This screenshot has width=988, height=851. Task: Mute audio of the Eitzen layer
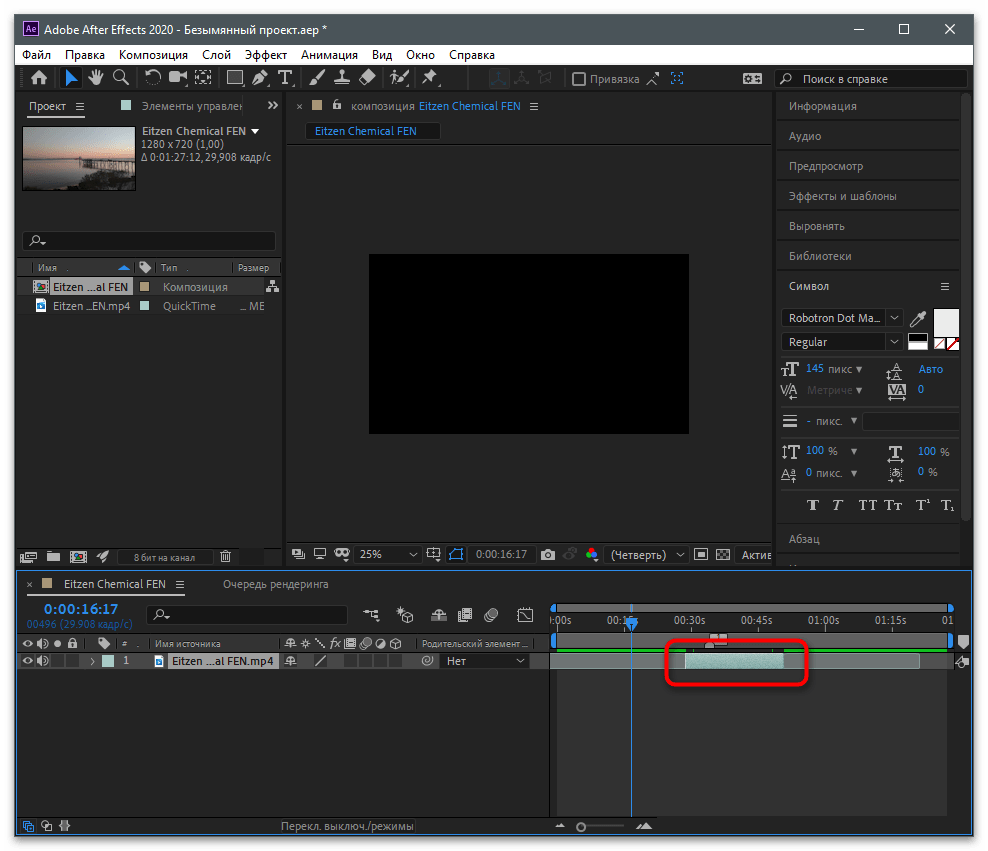point(42,661)
